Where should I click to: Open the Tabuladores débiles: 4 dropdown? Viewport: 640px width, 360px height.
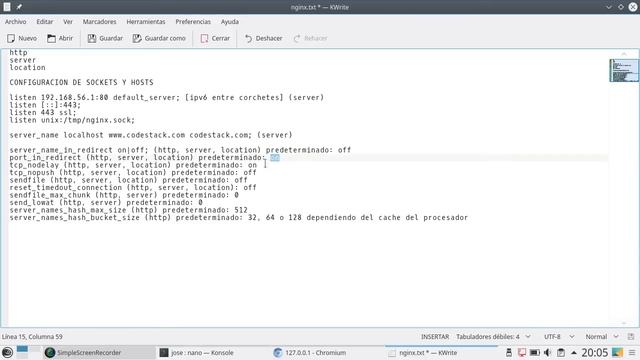pos(493,337)
